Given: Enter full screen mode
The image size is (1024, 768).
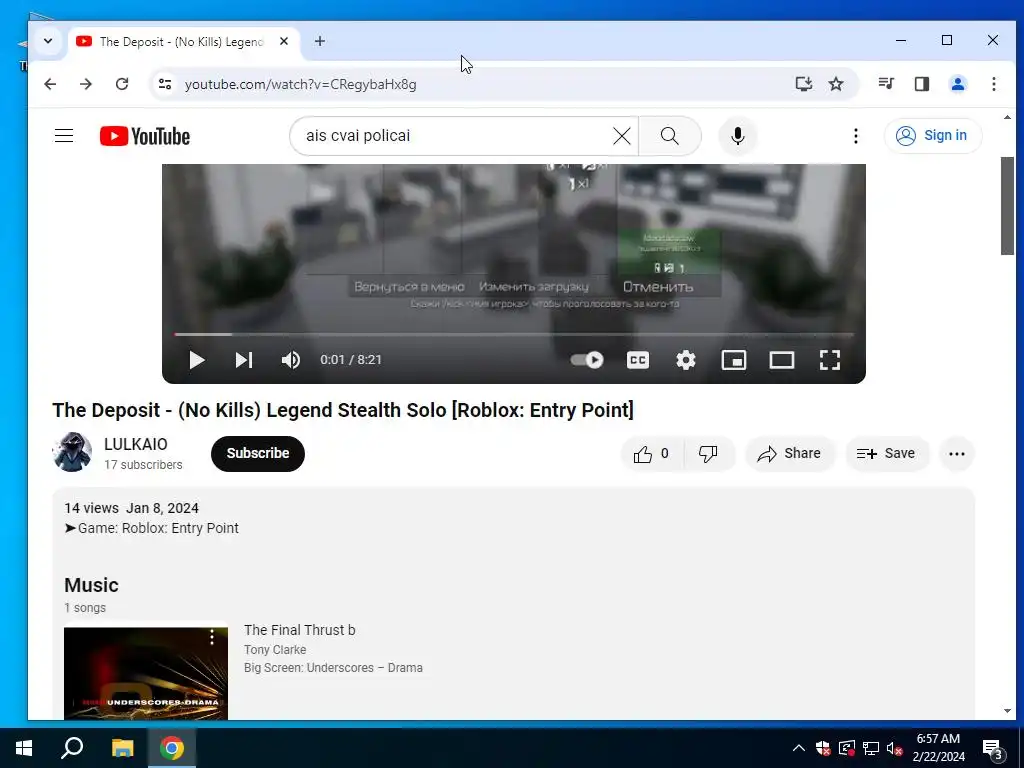Looking at the screenshot, I should 830,360.
